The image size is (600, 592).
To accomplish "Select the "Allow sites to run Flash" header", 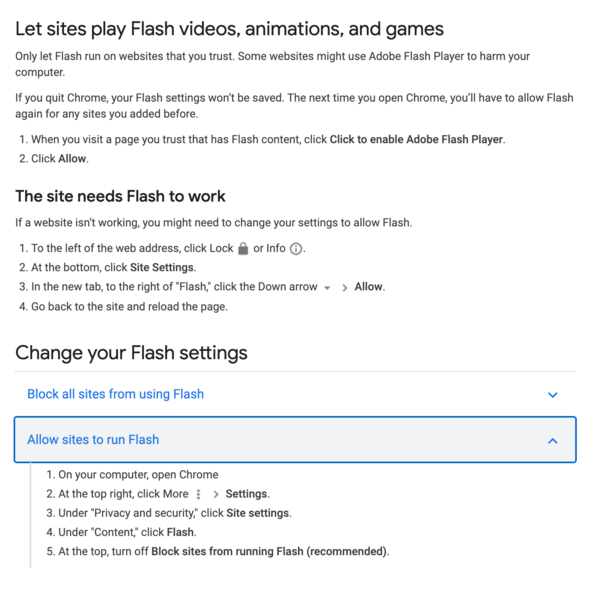I will [x=93, y=440].
